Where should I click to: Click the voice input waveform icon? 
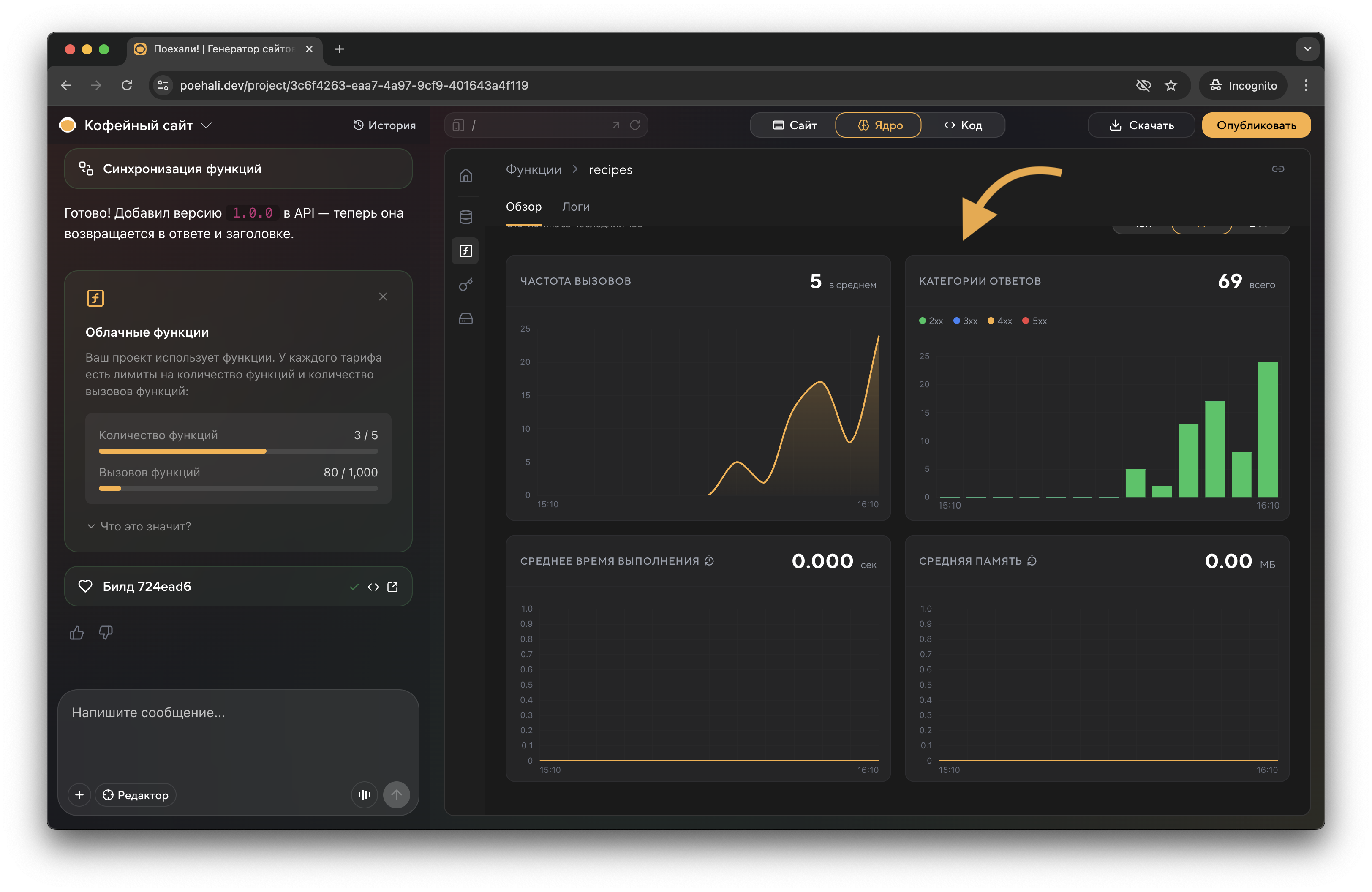point(364,794)
